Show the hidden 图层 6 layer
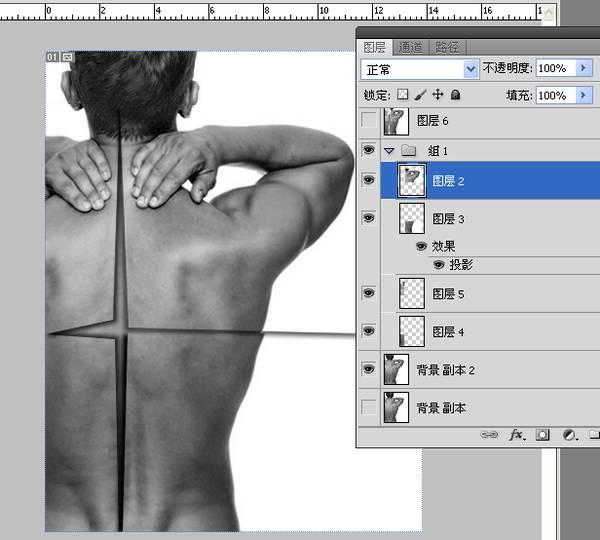Screen dimensions: 600x540 pos(368,121)
